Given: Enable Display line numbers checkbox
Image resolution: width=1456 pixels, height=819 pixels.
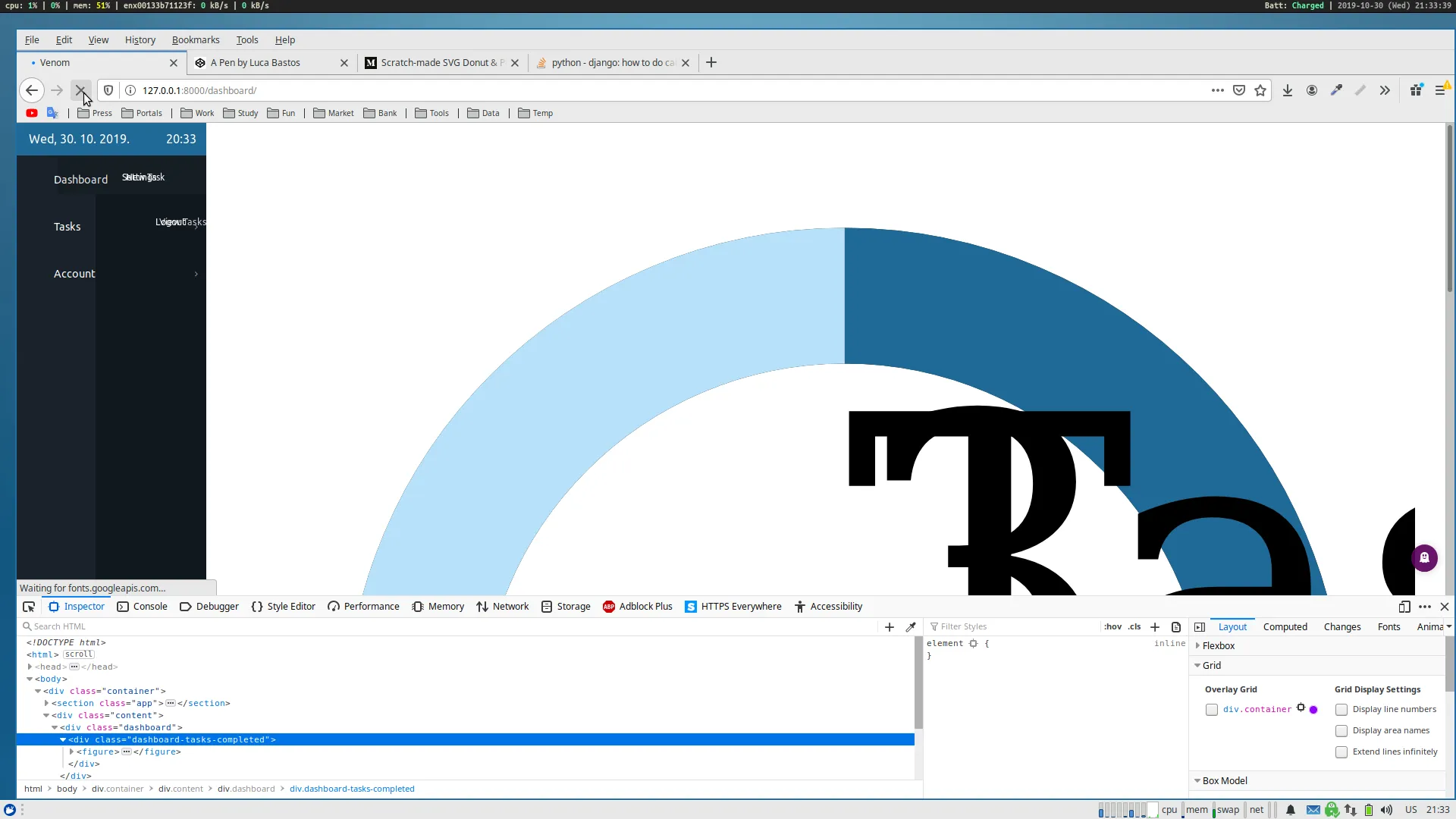Looking at the screenshot, I should tap(1341, 710).
